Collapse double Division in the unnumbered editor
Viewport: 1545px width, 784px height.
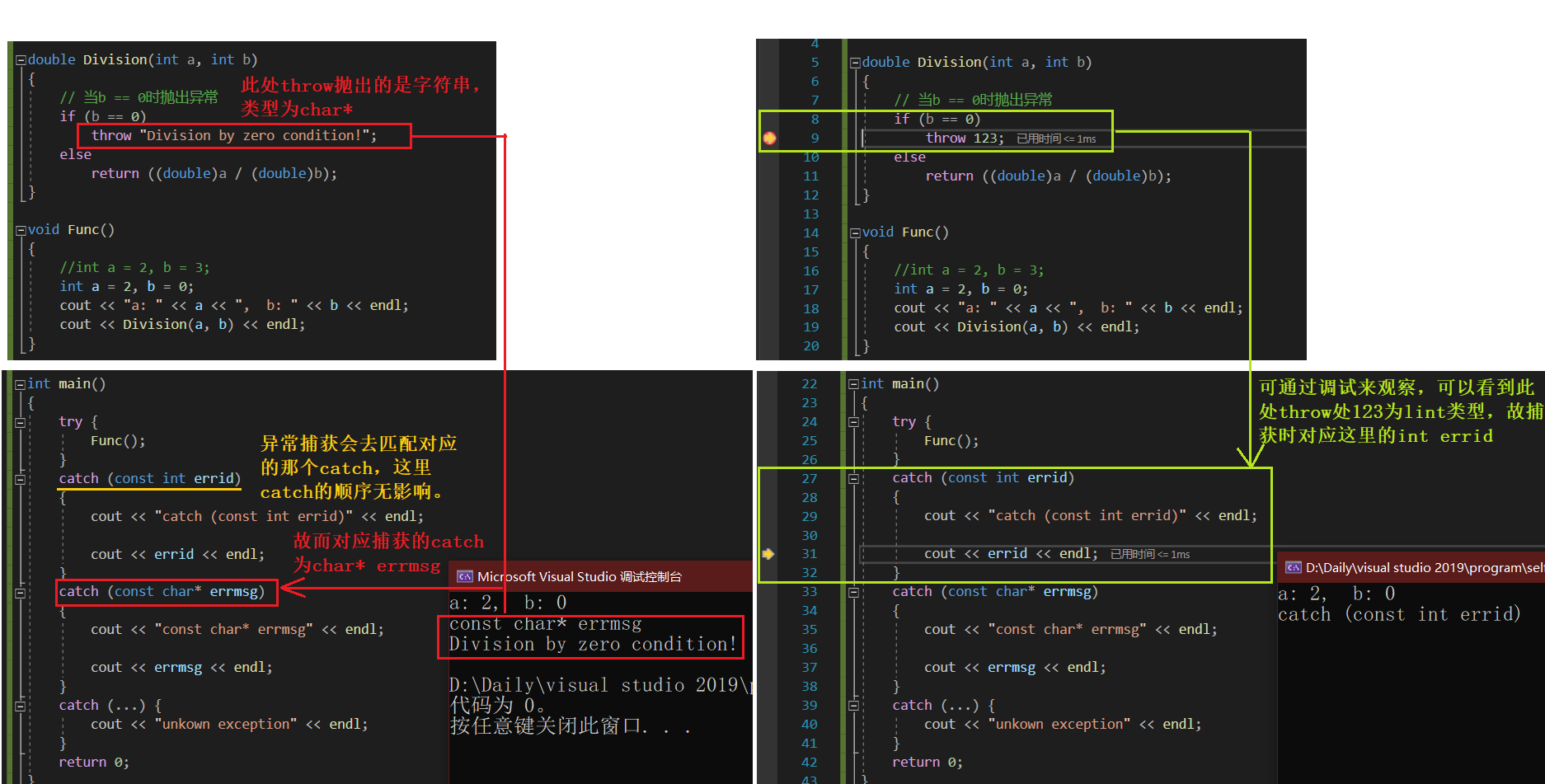(21, 60)
